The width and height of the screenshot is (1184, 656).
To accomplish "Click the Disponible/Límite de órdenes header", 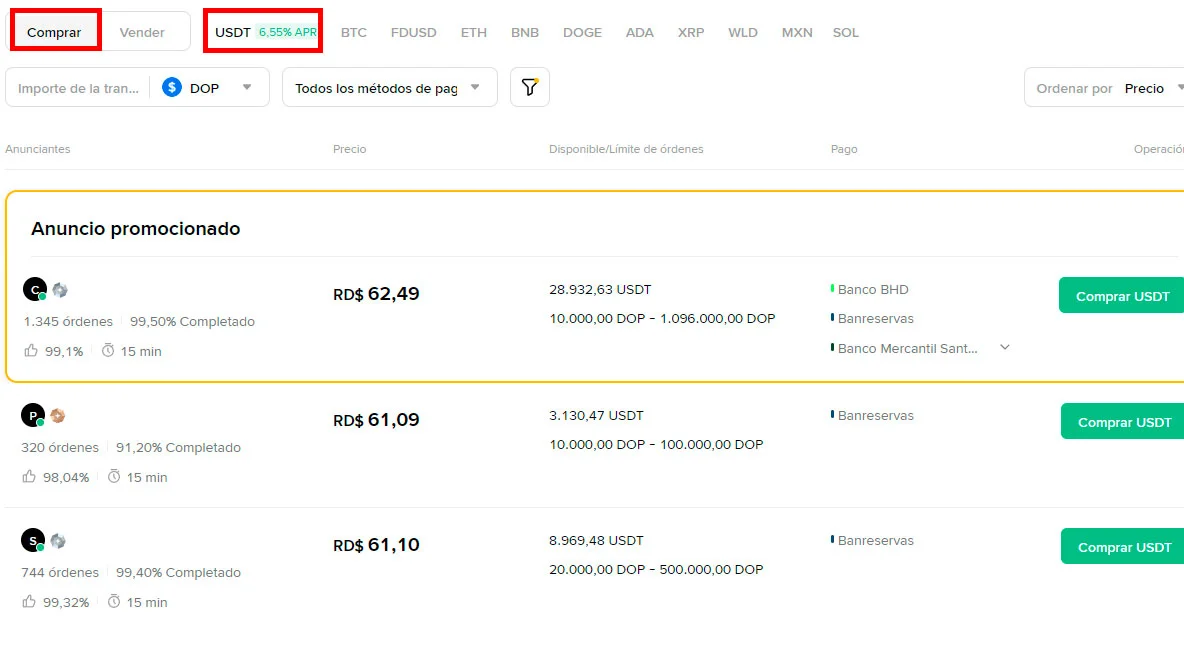I will pyautogui.click(x=626, y=149).
